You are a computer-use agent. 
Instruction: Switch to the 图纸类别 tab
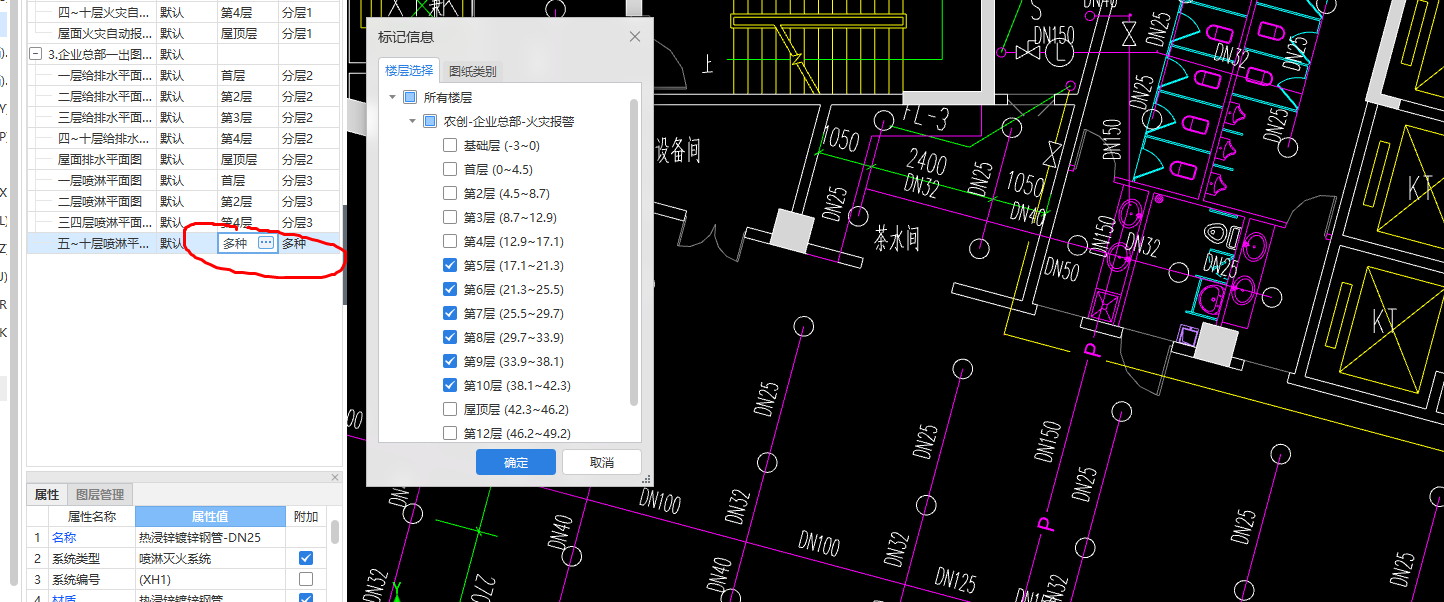(x=472, y=71)
